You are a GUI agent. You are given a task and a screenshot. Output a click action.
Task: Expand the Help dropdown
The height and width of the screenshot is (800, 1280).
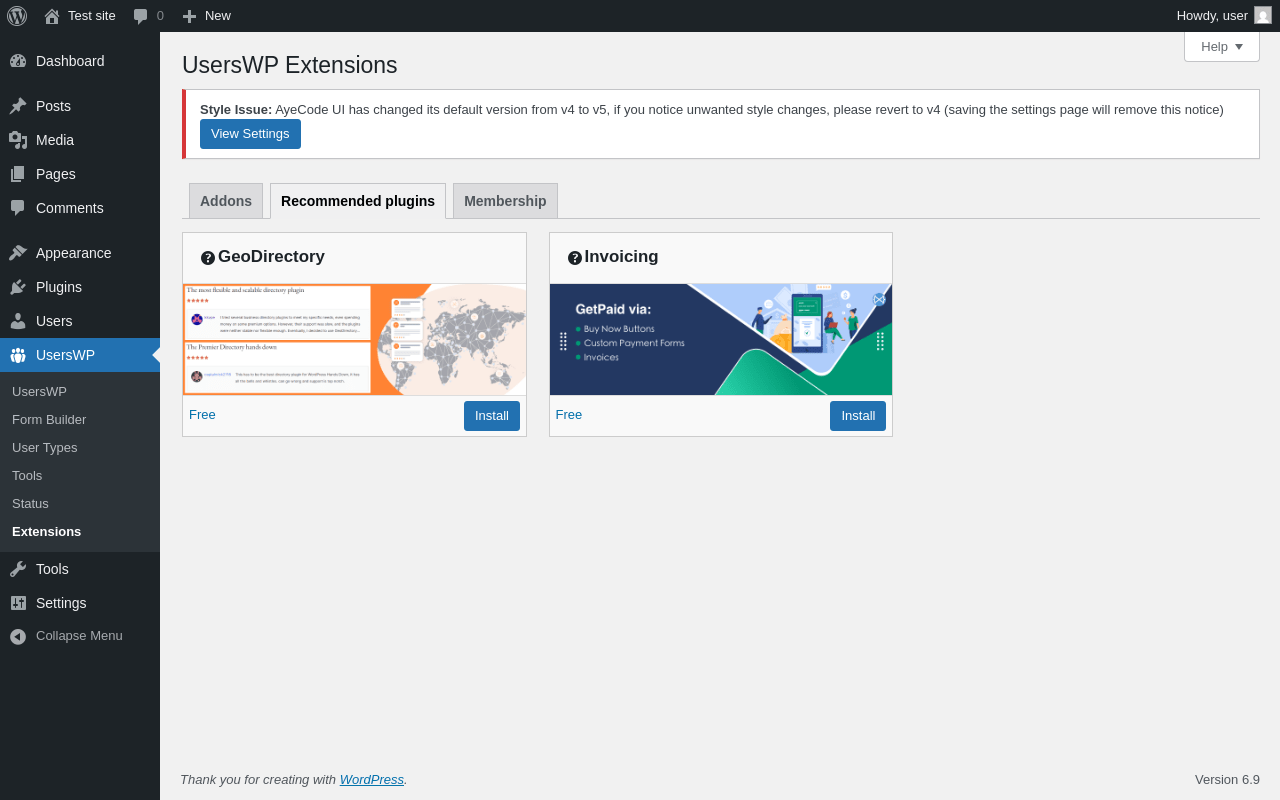(1222, 46)
